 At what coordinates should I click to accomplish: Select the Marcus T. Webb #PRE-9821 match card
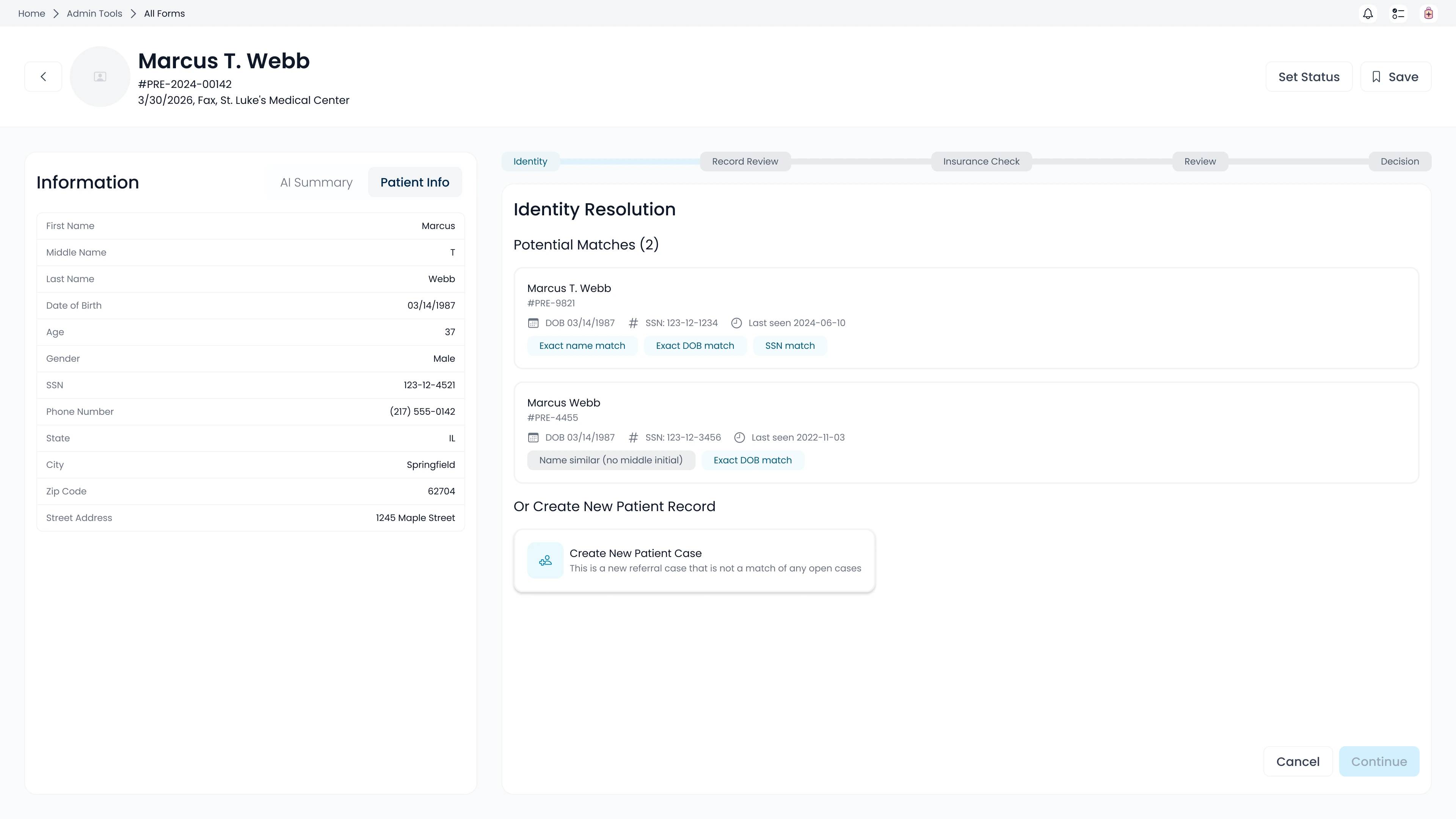coord(966,318)
